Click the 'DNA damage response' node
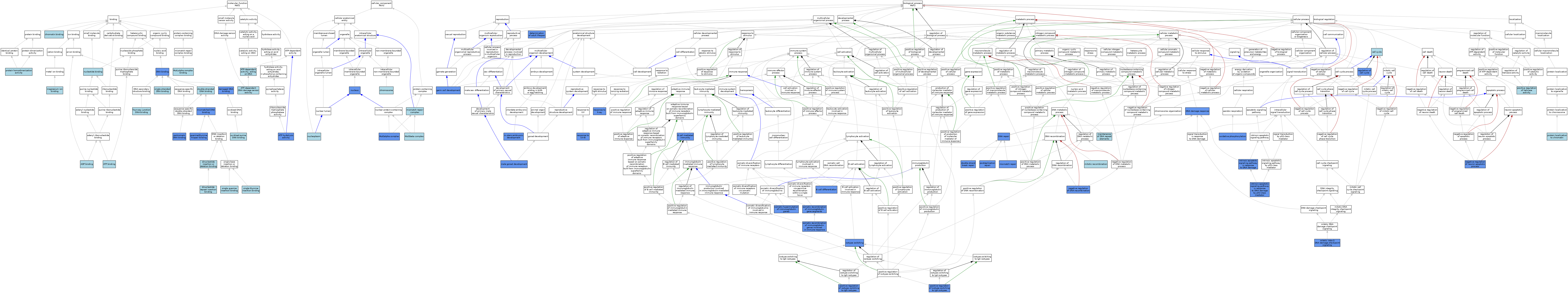Screen dimensions: 1568x293 (1197, 111)
